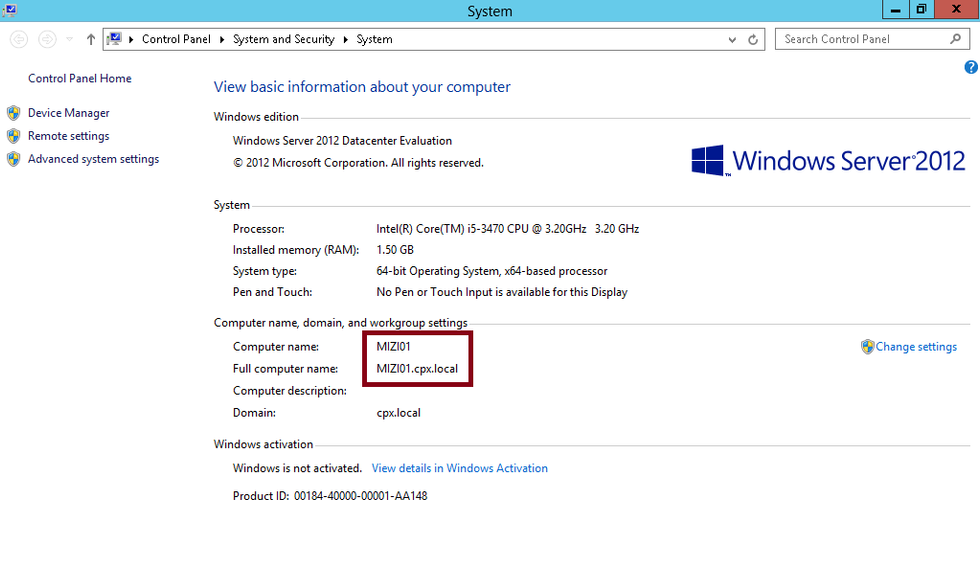Viewport: 980px width, 567px height.
Task: Click the shield icon beside Advanced system settings
Action: 14,159
